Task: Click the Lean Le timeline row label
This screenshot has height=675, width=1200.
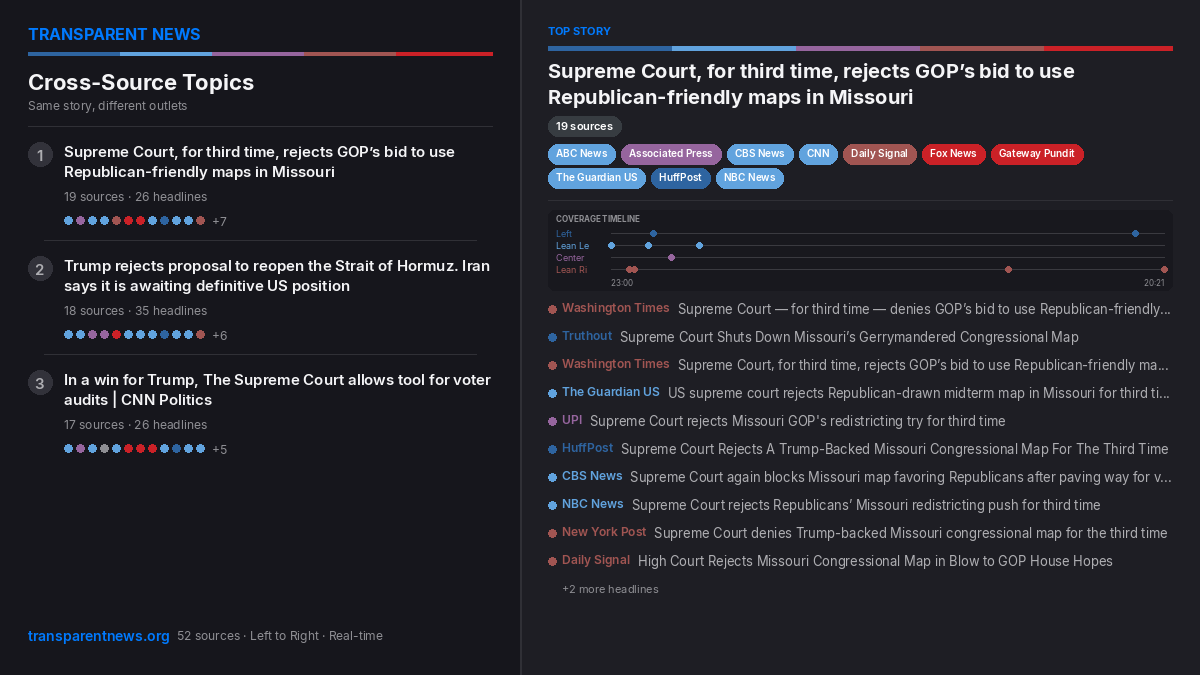Action: [x=573, y=246]
